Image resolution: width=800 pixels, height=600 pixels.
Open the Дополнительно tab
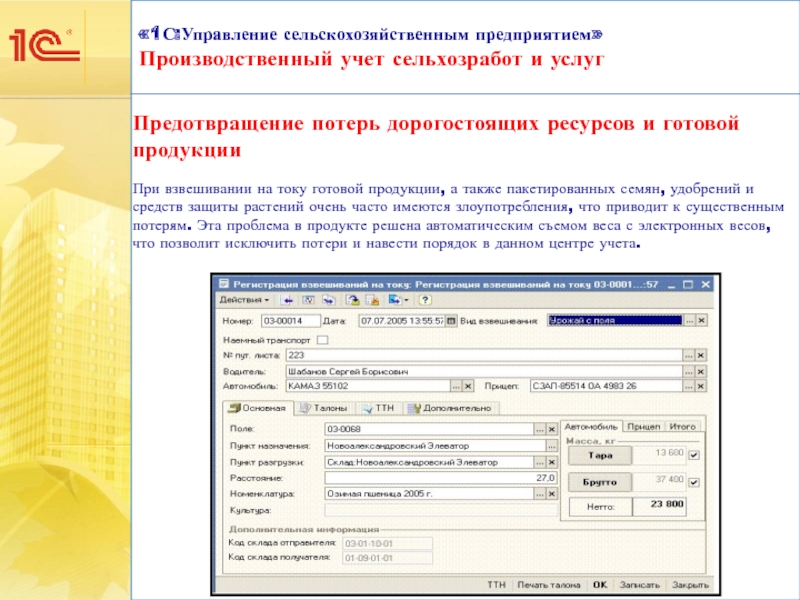coord(451,408)
